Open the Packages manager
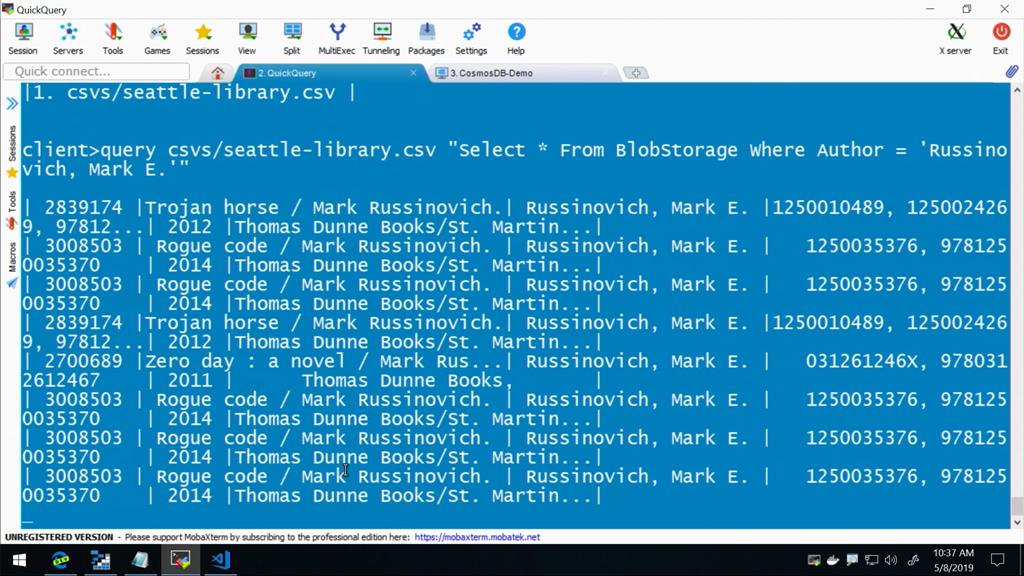Viewport: 1024px width, 576px height. (x=426, y=39)
